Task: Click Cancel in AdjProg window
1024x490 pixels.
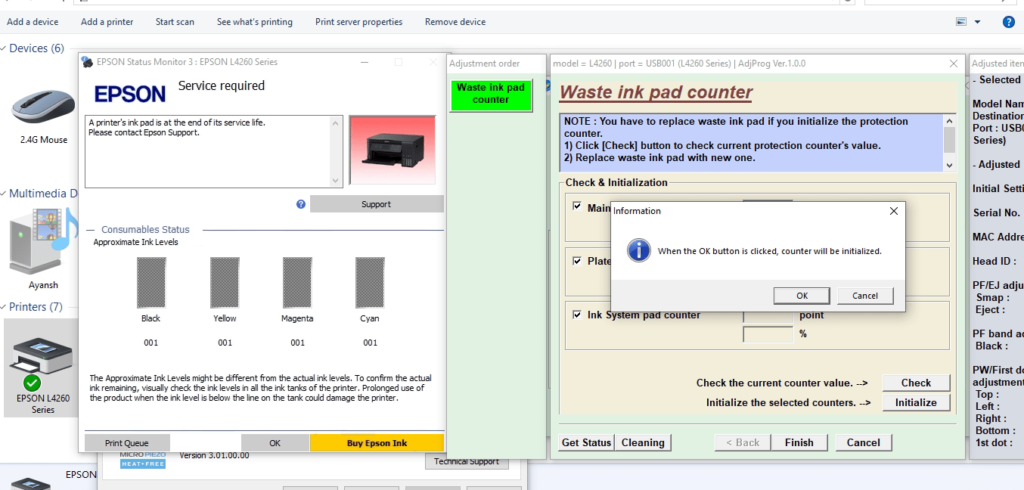Action: tap(863, 442)
